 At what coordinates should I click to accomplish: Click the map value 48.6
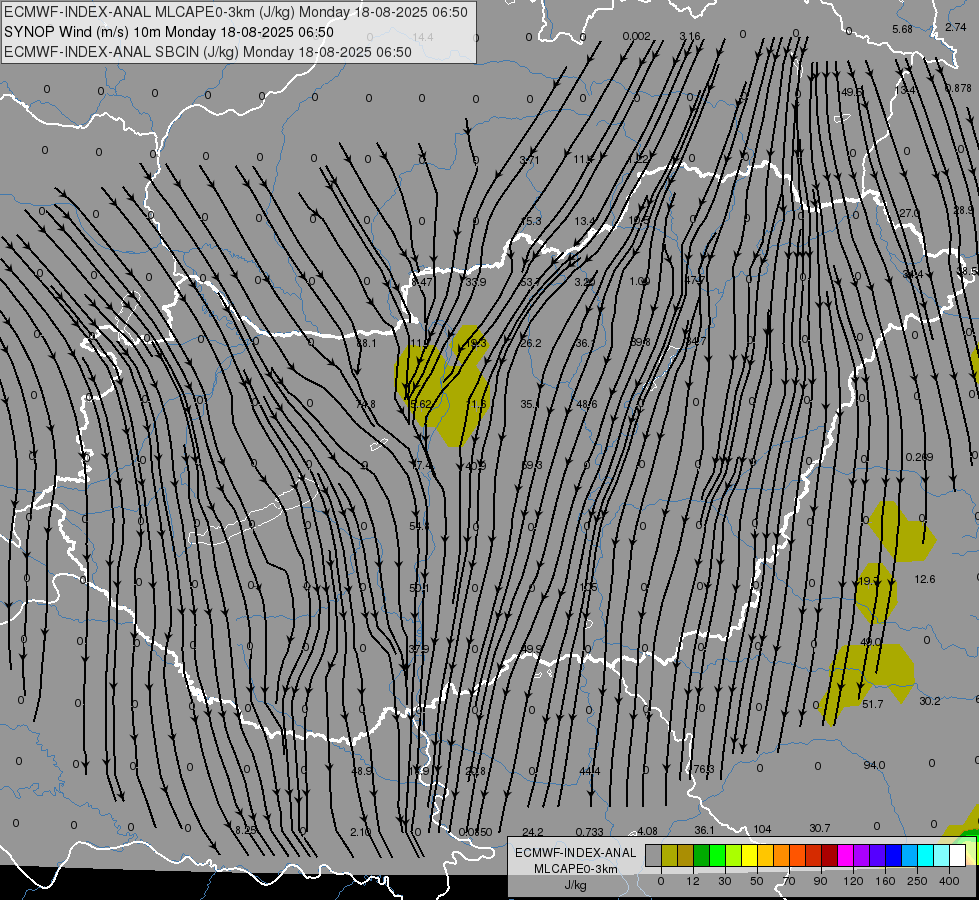[586, 404]
